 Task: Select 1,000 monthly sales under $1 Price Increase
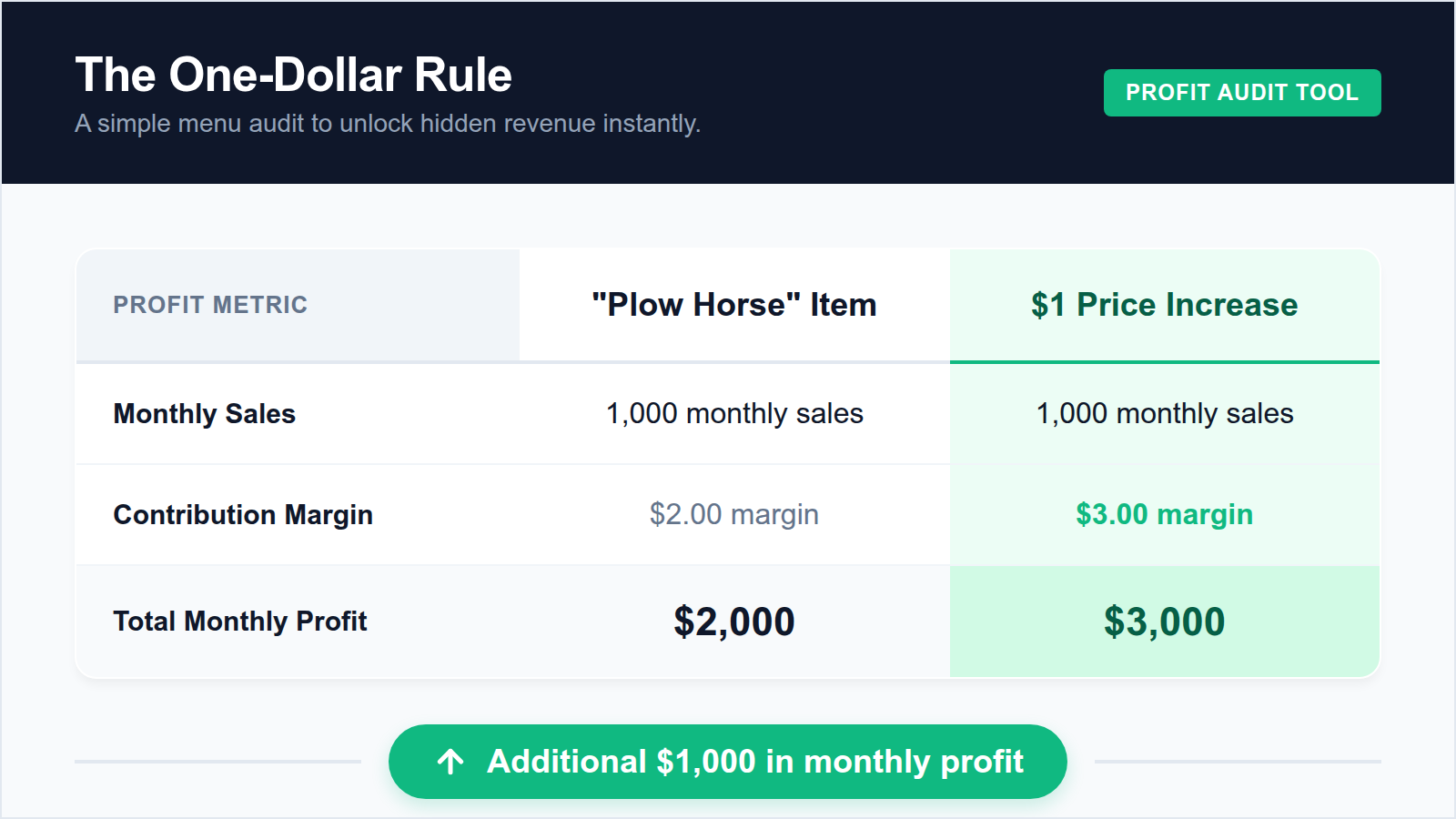pos(1165,413)
